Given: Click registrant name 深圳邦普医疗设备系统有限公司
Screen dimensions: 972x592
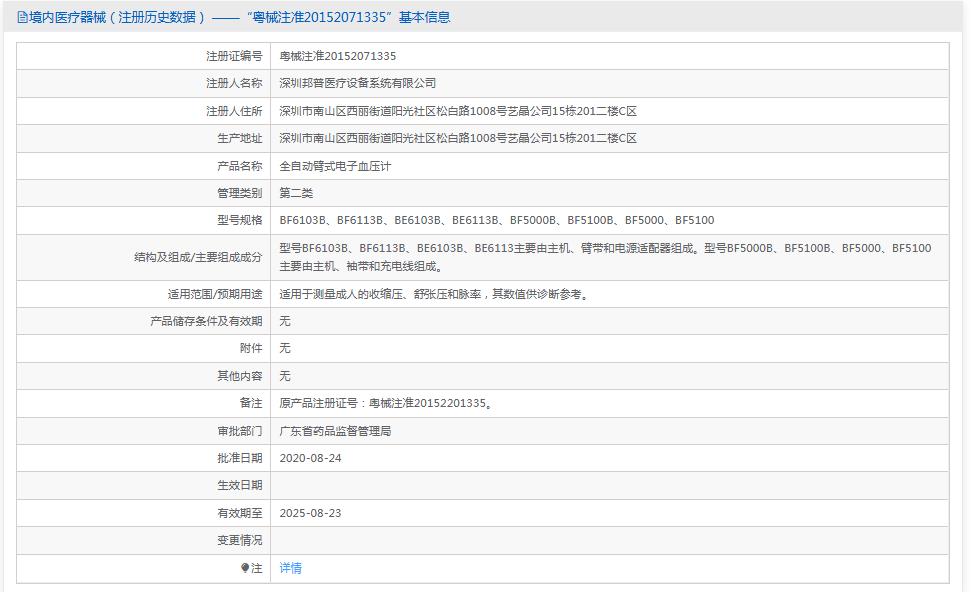Looking at the screenshot, I should 357,83.
